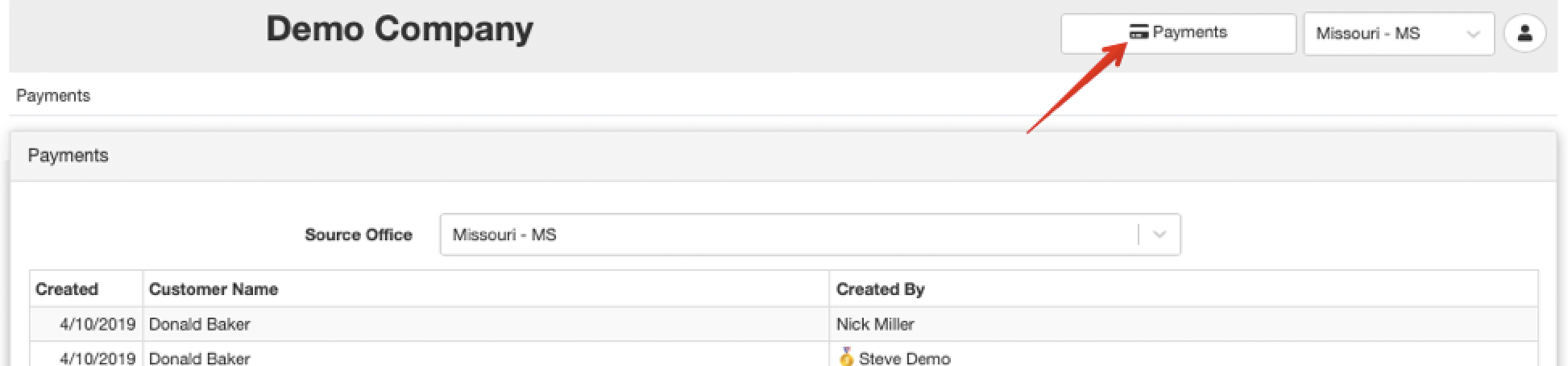
Task: Expand the Missouri - MS header dropdown chevron
Action: tap(1474, 34)
